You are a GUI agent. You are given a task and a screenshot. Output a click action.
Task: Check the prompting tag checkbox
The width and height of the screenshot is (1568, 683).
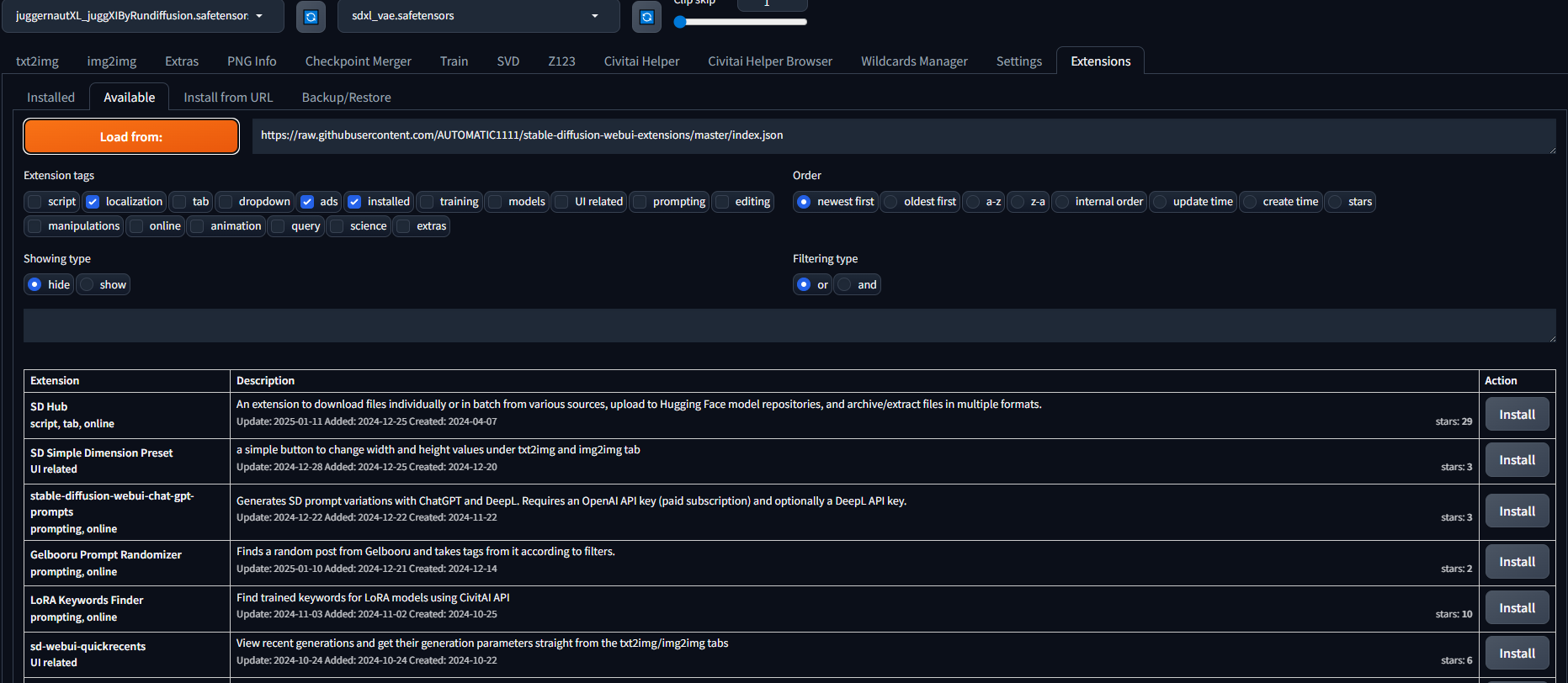(640, 202)
